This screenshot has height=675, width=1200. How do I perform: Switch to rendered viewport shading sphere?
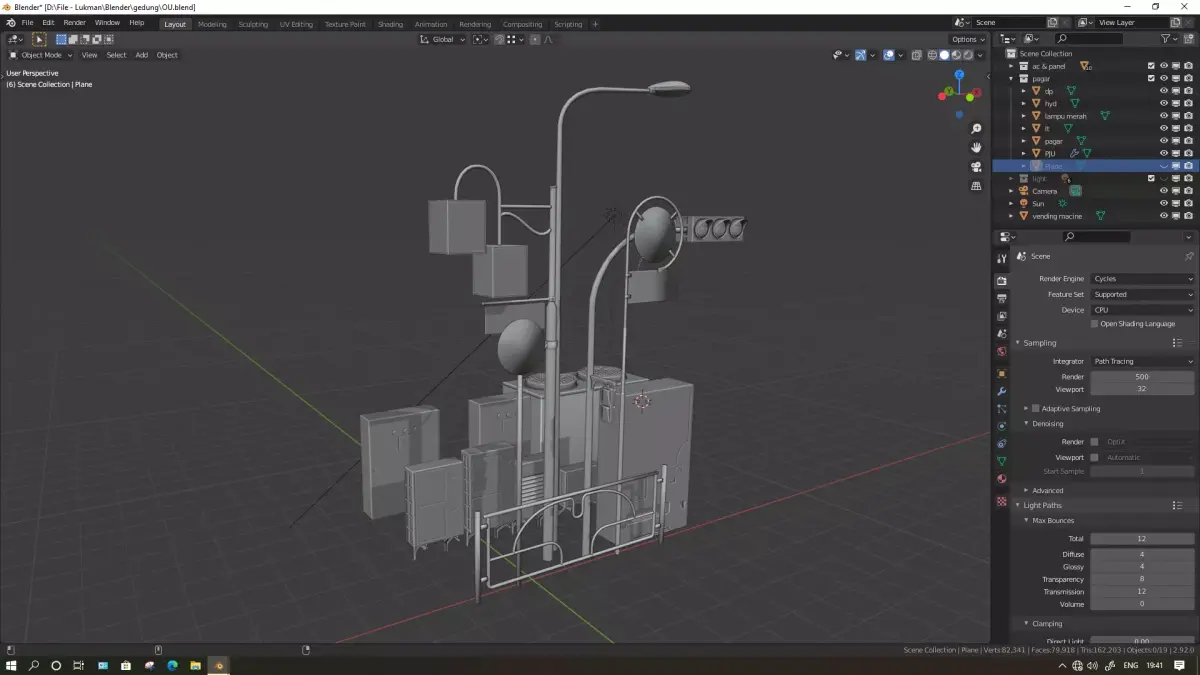coord(968,55)
